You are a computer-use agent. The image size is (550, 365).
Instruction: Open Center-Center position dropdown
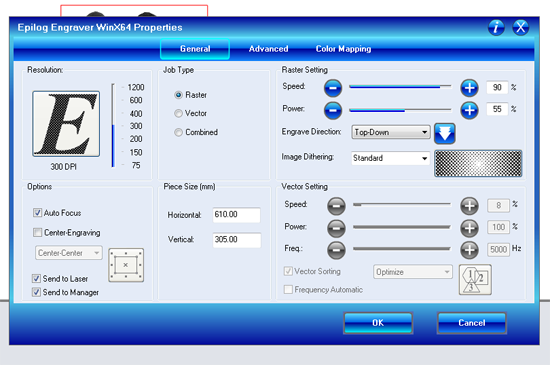click(x=69, y=253)
